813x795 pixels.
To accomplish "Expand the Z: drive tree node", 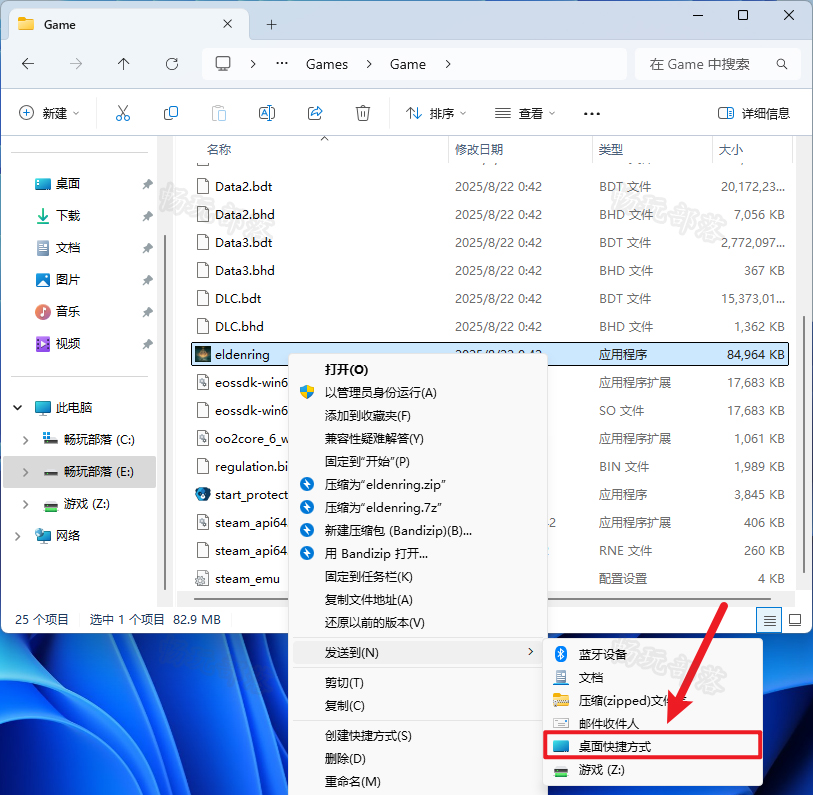I will [x=25, y=504].
